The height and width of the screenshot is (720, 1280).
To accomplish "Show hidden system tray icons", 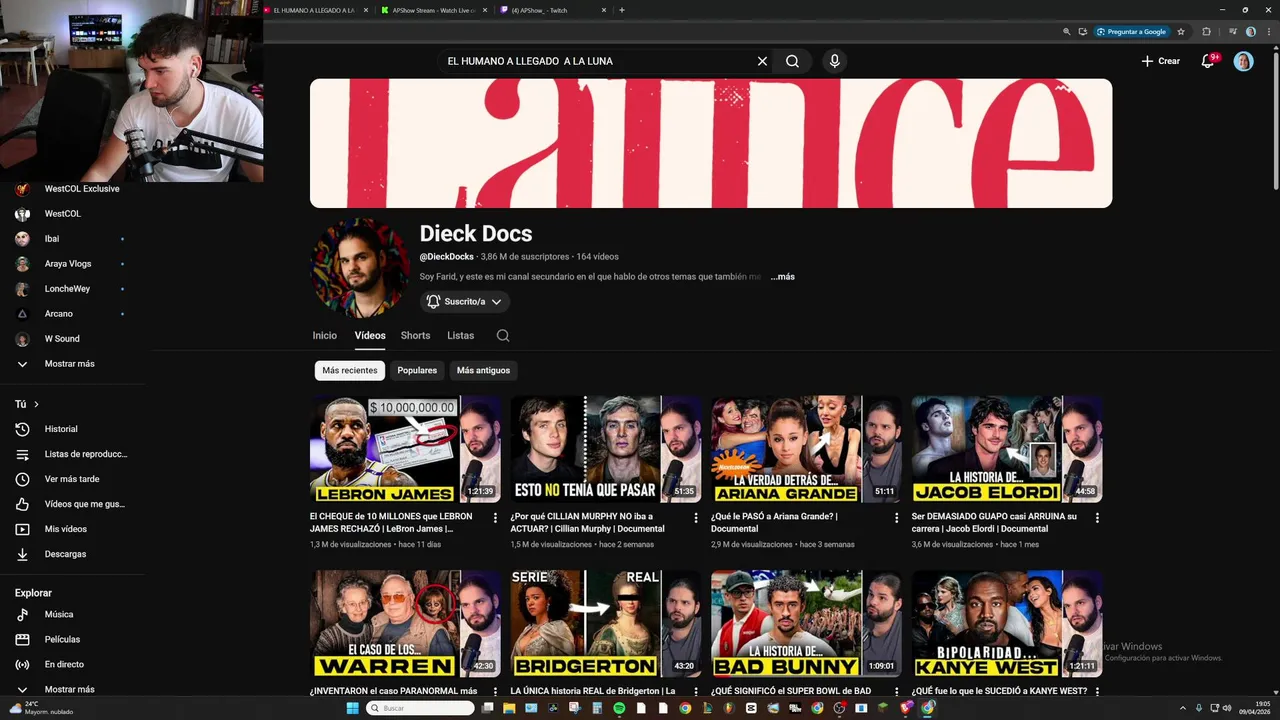I will [1183, 708].
